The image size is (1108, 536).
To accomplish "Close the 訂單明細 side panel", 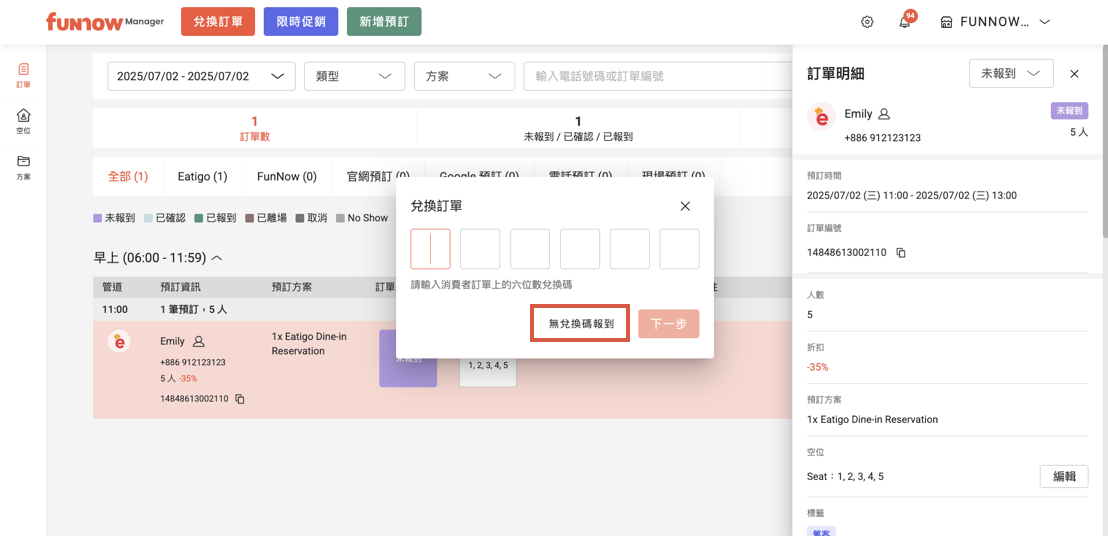I will point(1074,74).
